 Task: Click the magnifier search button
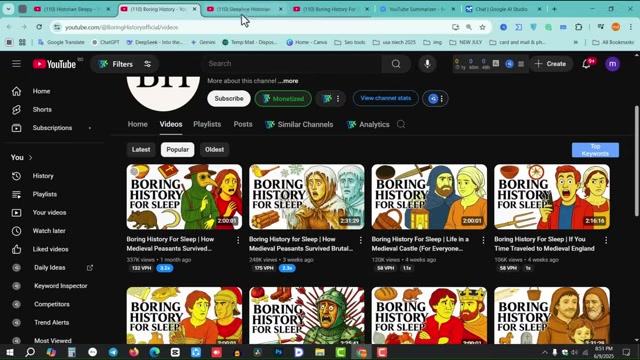396,64
